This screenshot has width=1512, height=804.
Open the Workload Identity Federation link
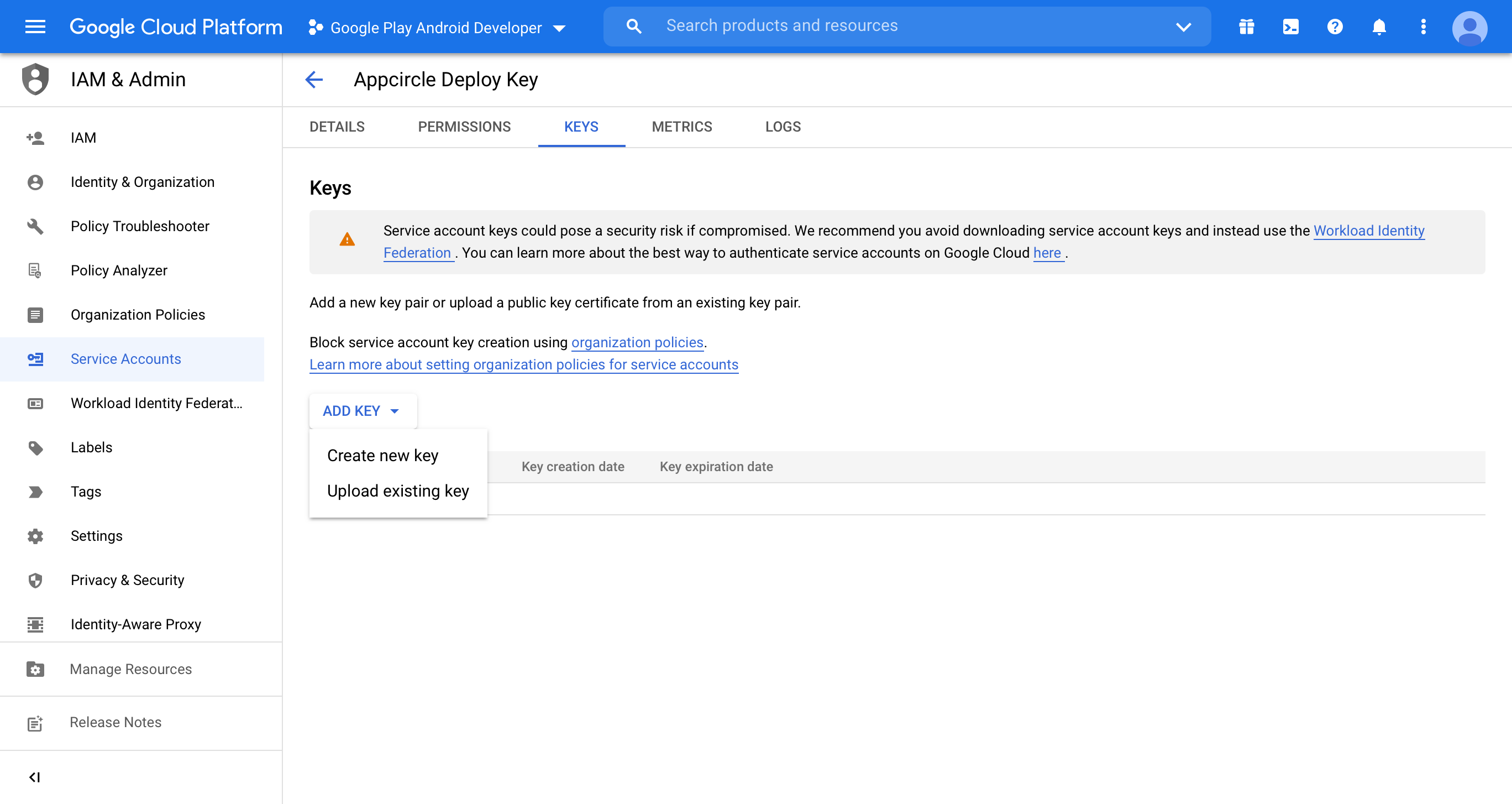coord(1369,230)
